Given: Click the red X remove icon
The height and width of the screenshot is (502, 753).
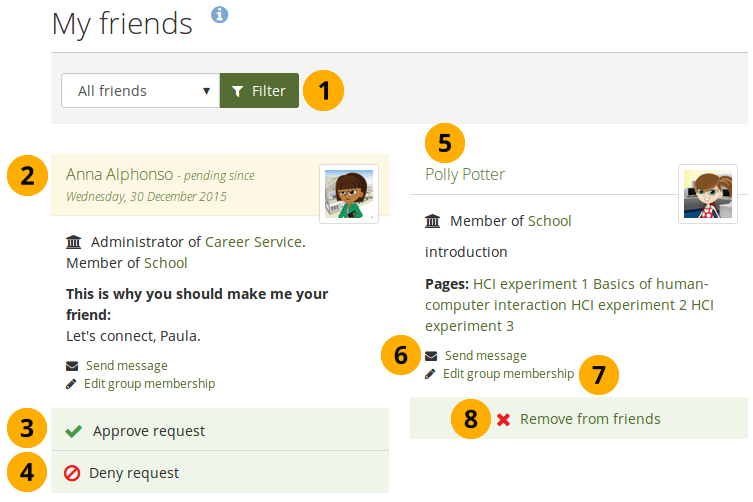Looking at the screenshot, I should pyautogui.click(x=503, y=419).
